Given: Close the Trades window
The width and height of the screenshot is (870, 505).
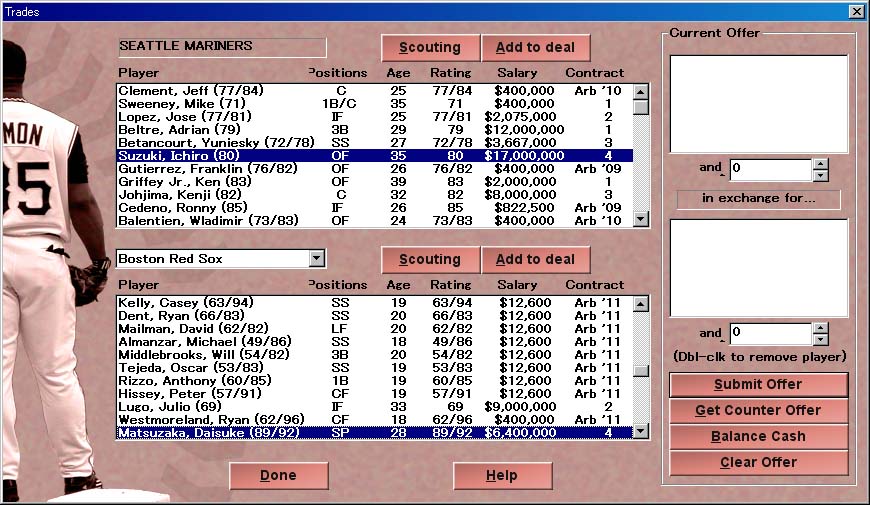Looking at the screenshot, I should click(x=857, y=12).
